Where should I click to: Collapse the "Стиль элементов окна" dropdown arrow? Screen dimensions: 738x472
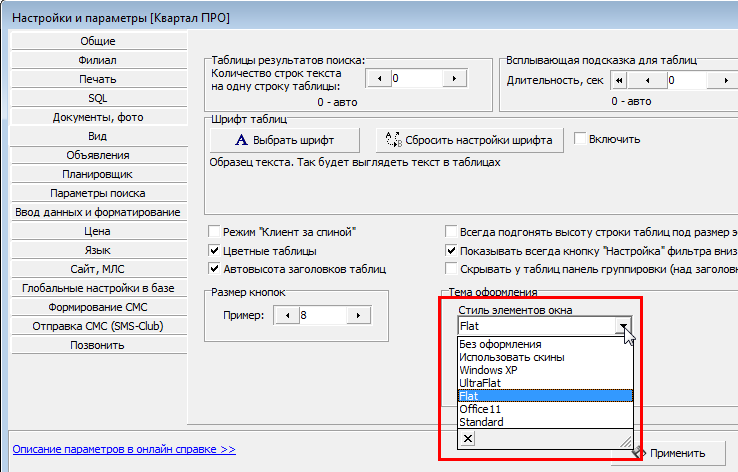624,326
